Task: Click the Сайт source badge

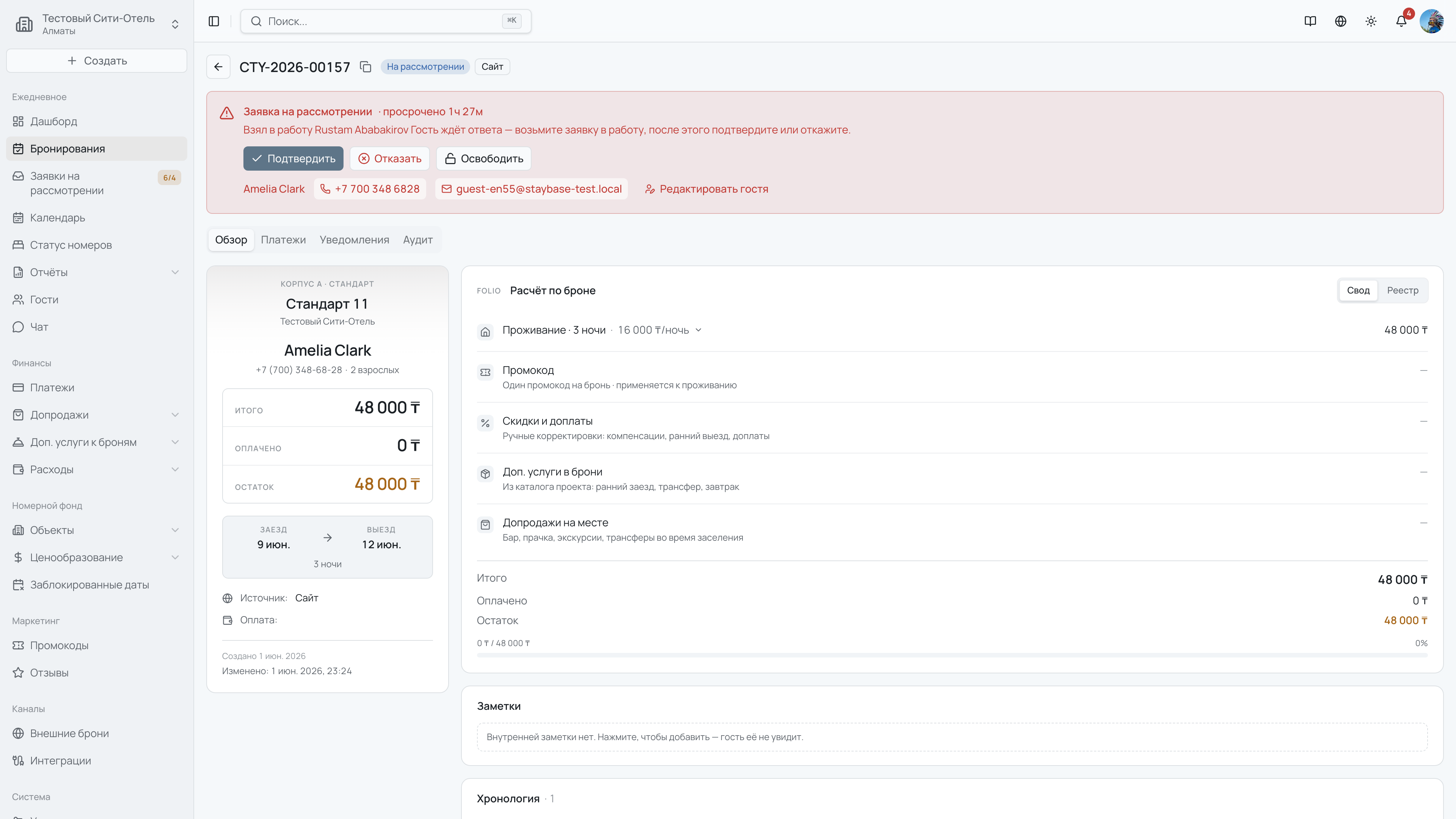Action: pos(492,67)
